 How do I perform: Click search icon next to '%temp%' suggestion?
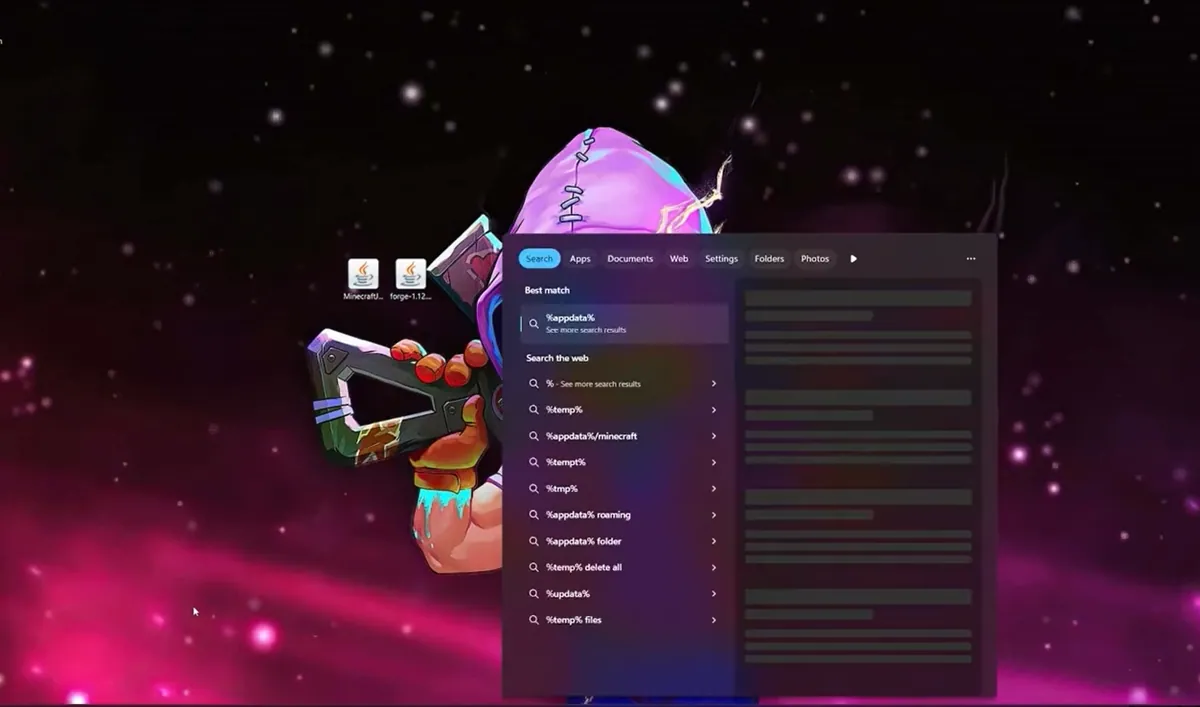pyautogui.click(x=534, y=410)
